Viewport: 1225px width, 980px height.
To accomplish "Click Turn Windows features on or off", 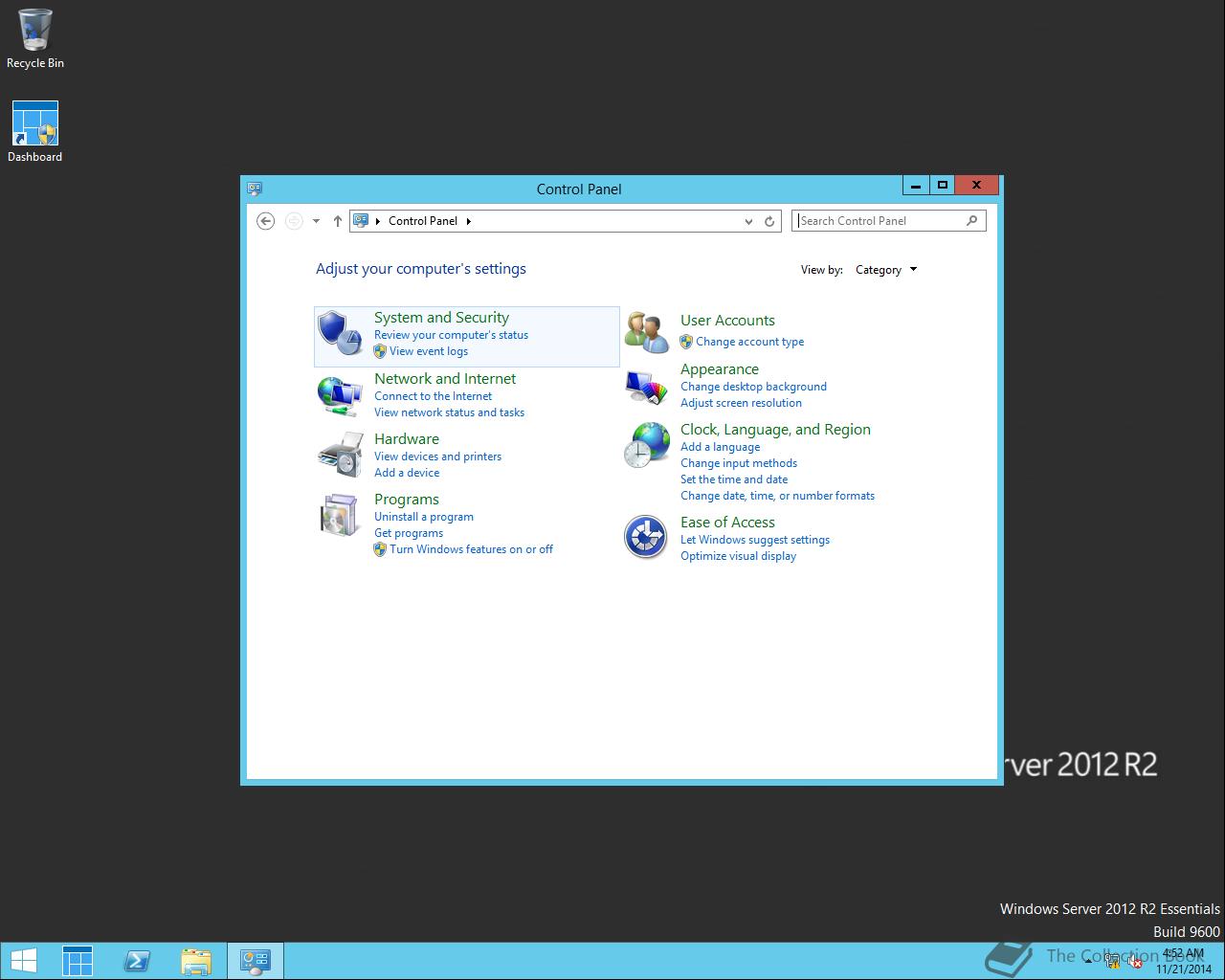I will [x=471, y=549].
